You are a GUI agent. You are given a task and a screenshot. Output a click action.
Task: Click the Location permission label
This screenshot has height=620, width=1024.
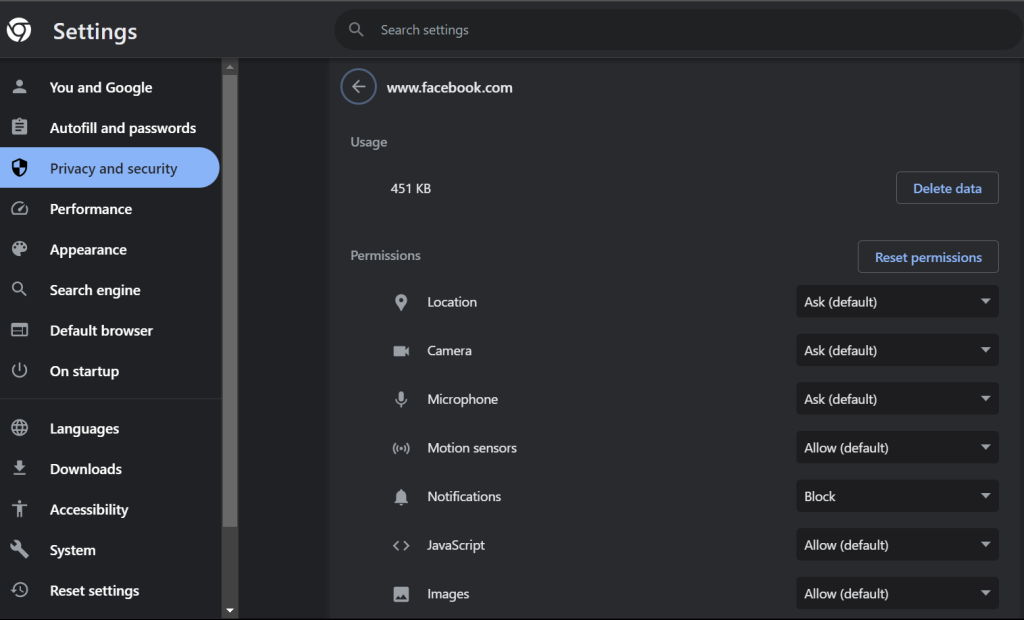tap(452, 302)
